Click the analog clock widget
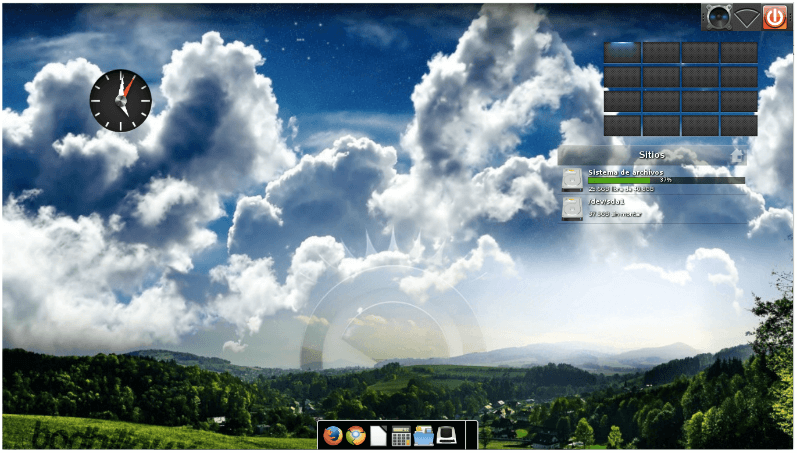797x453 pixels. 121,101
